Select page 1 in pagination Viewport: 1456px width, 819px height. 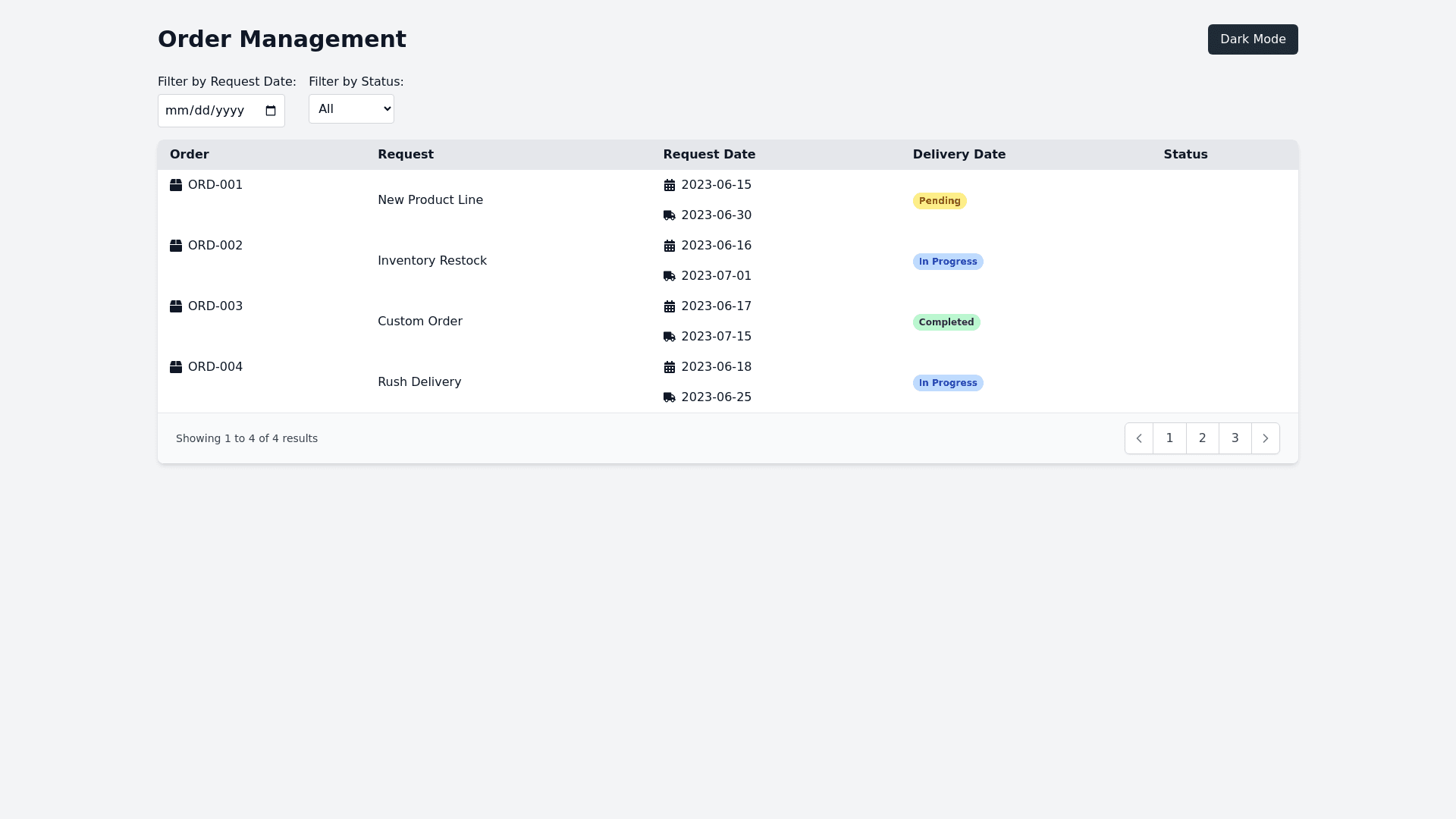click(1169, 438)
